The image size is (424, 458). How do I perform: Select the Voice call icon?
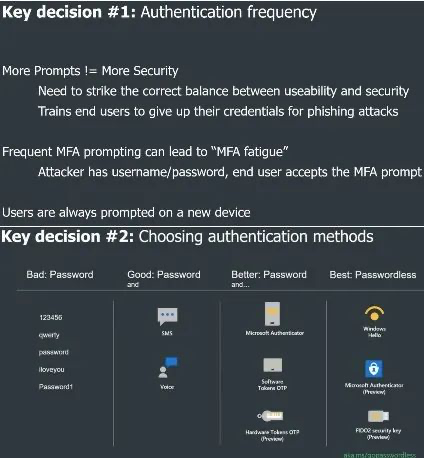(x=168, y=367)
